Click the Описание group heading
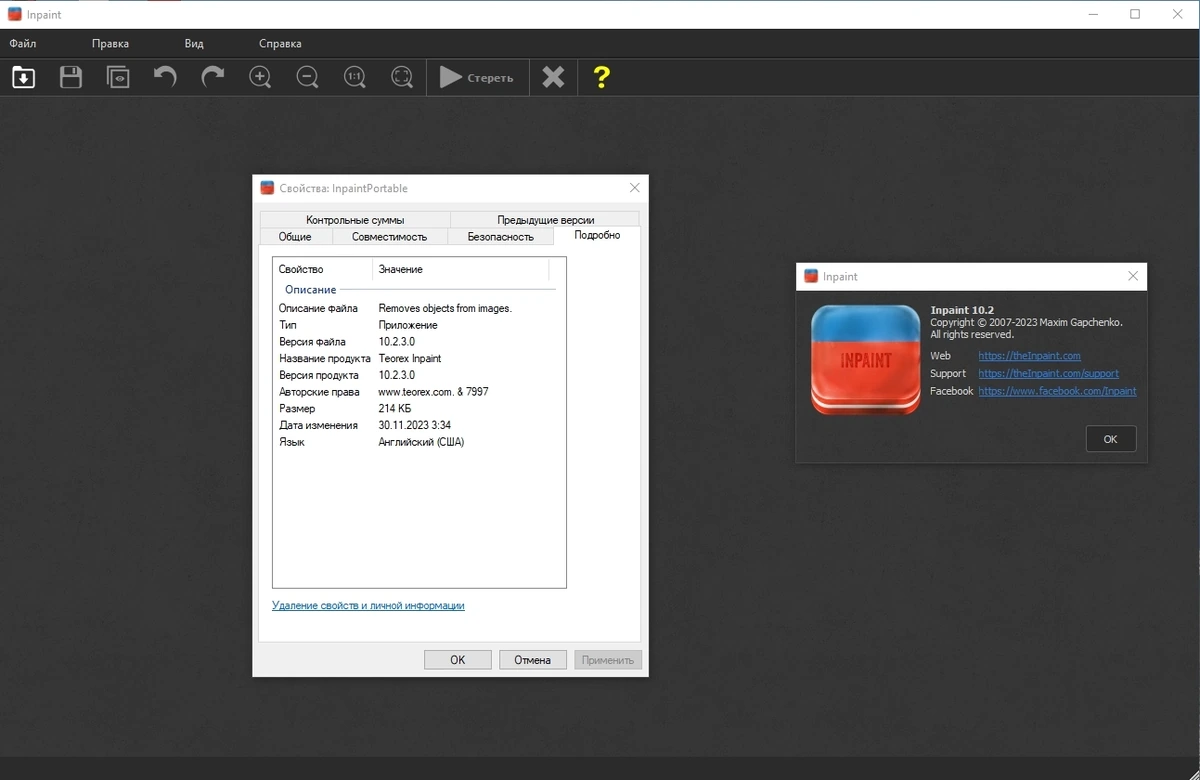The image size is (1200, 780). point(311,289)
